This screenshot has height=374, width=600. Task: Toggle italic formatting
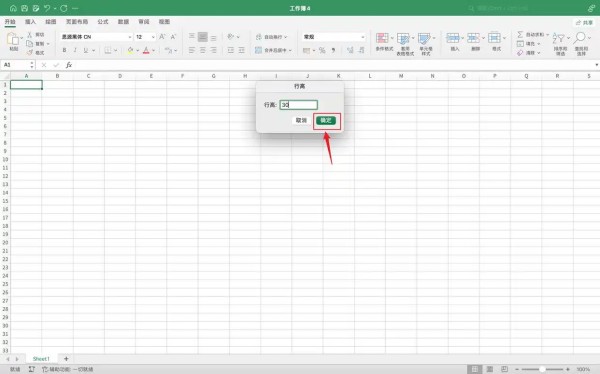[x=75, y=50]
